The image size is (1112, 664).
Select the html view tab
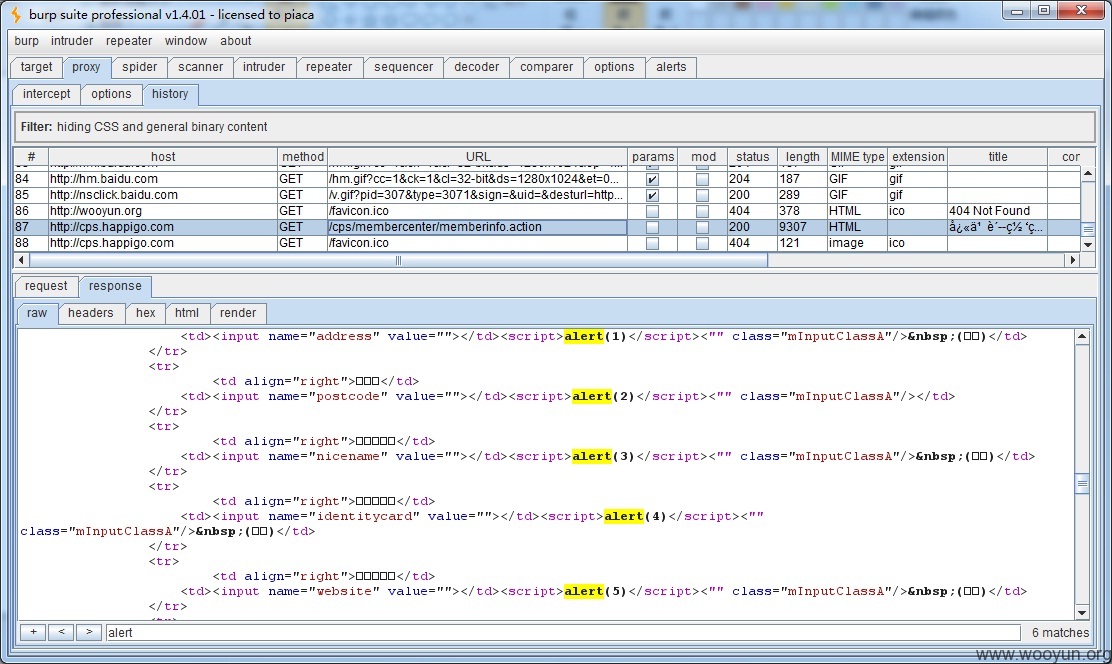[x=187, y=313]
